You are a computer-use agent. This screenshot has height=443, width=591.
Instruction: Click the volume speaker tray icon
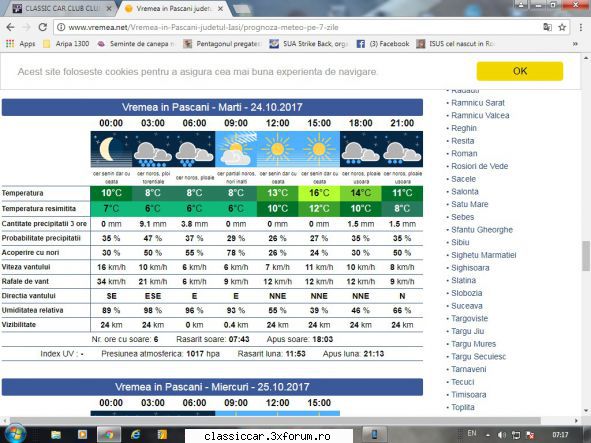(x=501, y=435)
